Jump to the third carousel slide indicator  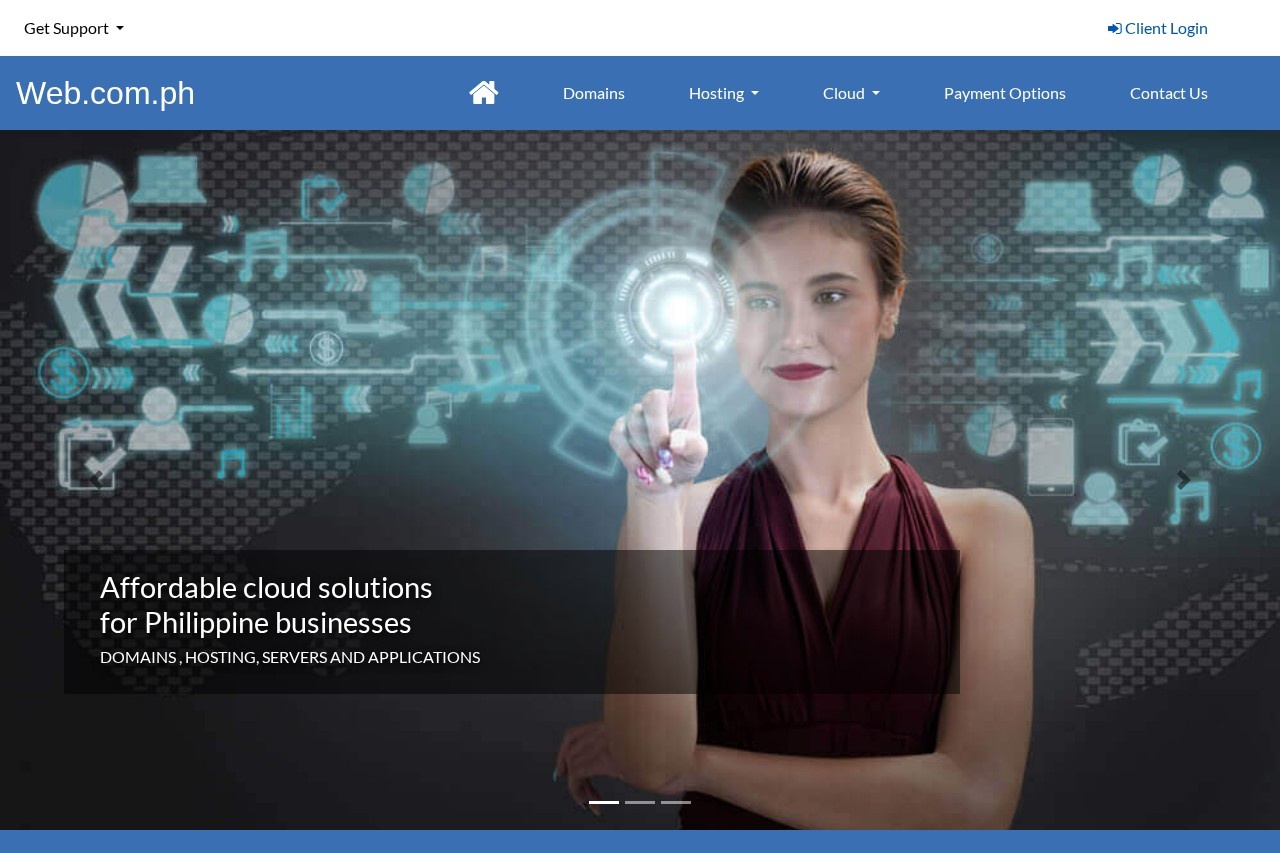tap(676, 802)
